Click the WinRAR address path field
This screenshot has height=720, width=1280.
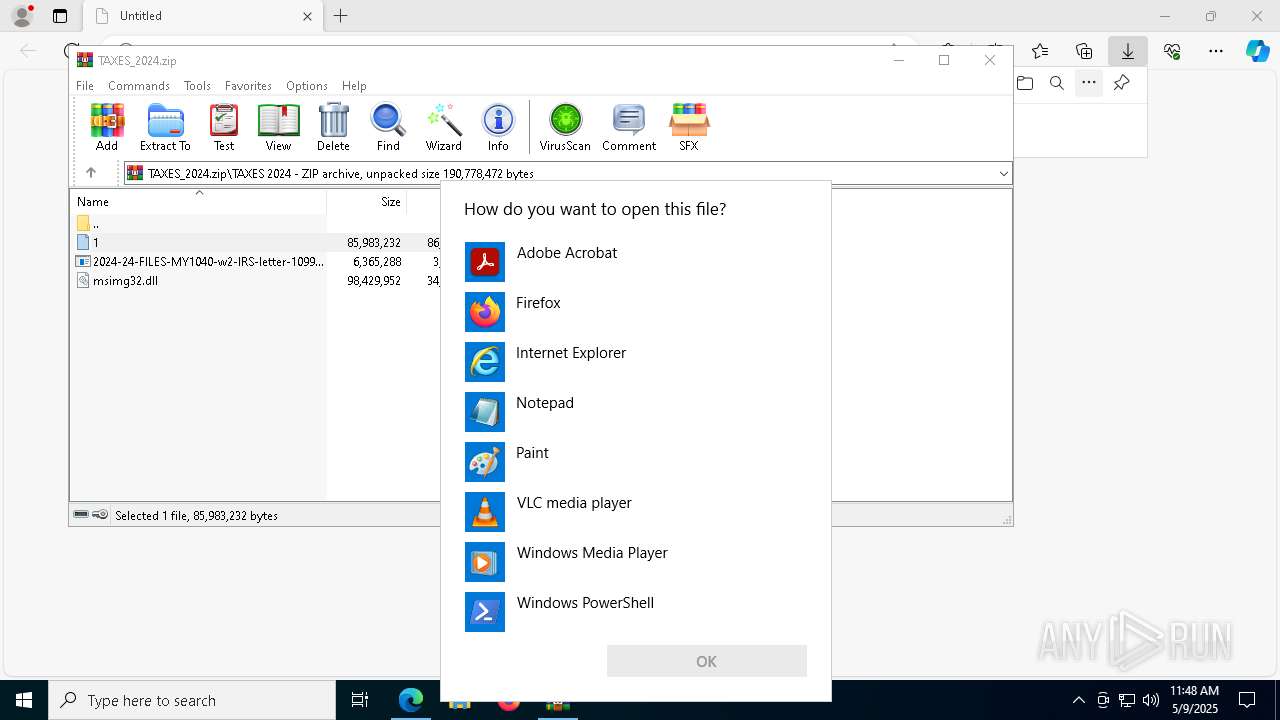[566, 173]
